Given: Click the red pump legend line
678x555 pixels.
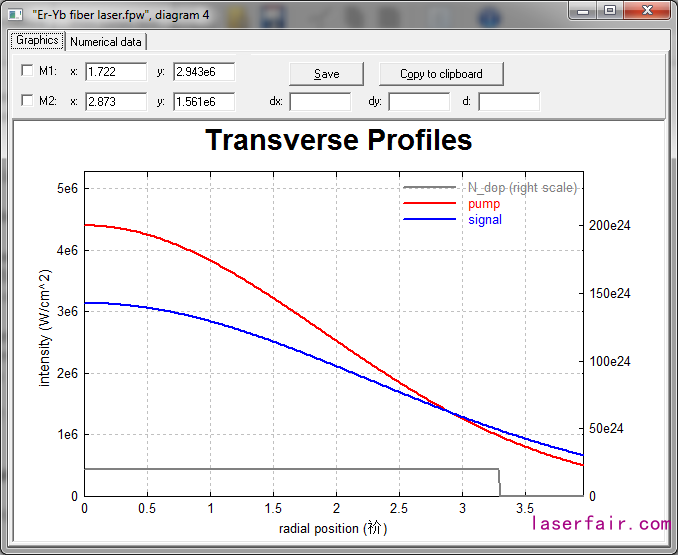Looking at the screenshot, I should [429, 204].
